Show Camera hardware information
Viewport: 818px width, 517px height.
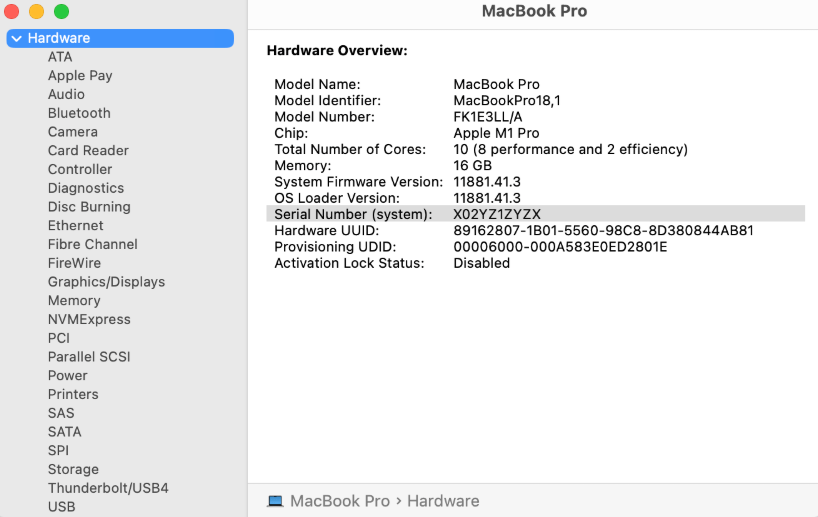point(73,132)
